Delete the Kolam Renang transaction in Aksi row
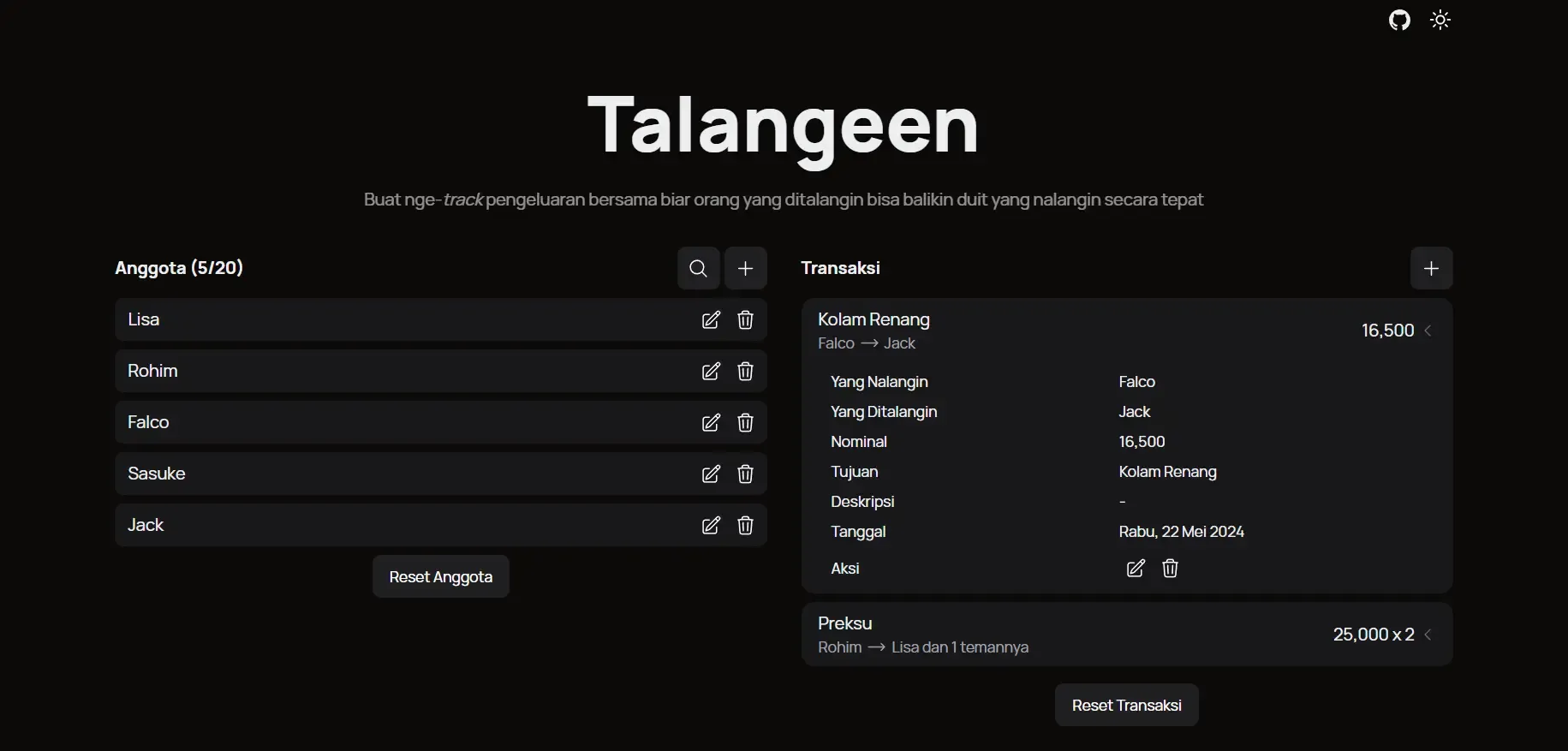Image resolution: width=1568 pixels, height=751 pixels. [x=1170, y=569]
